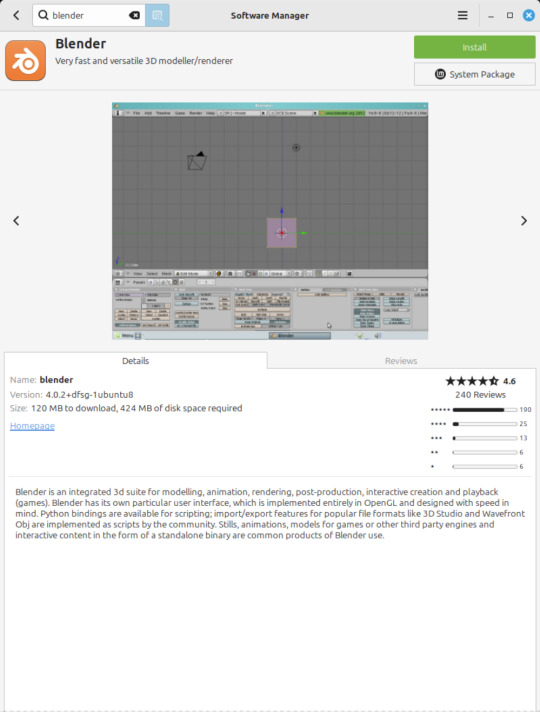Open the Homepage link
The image size is (540, 712).
(32, 426)
